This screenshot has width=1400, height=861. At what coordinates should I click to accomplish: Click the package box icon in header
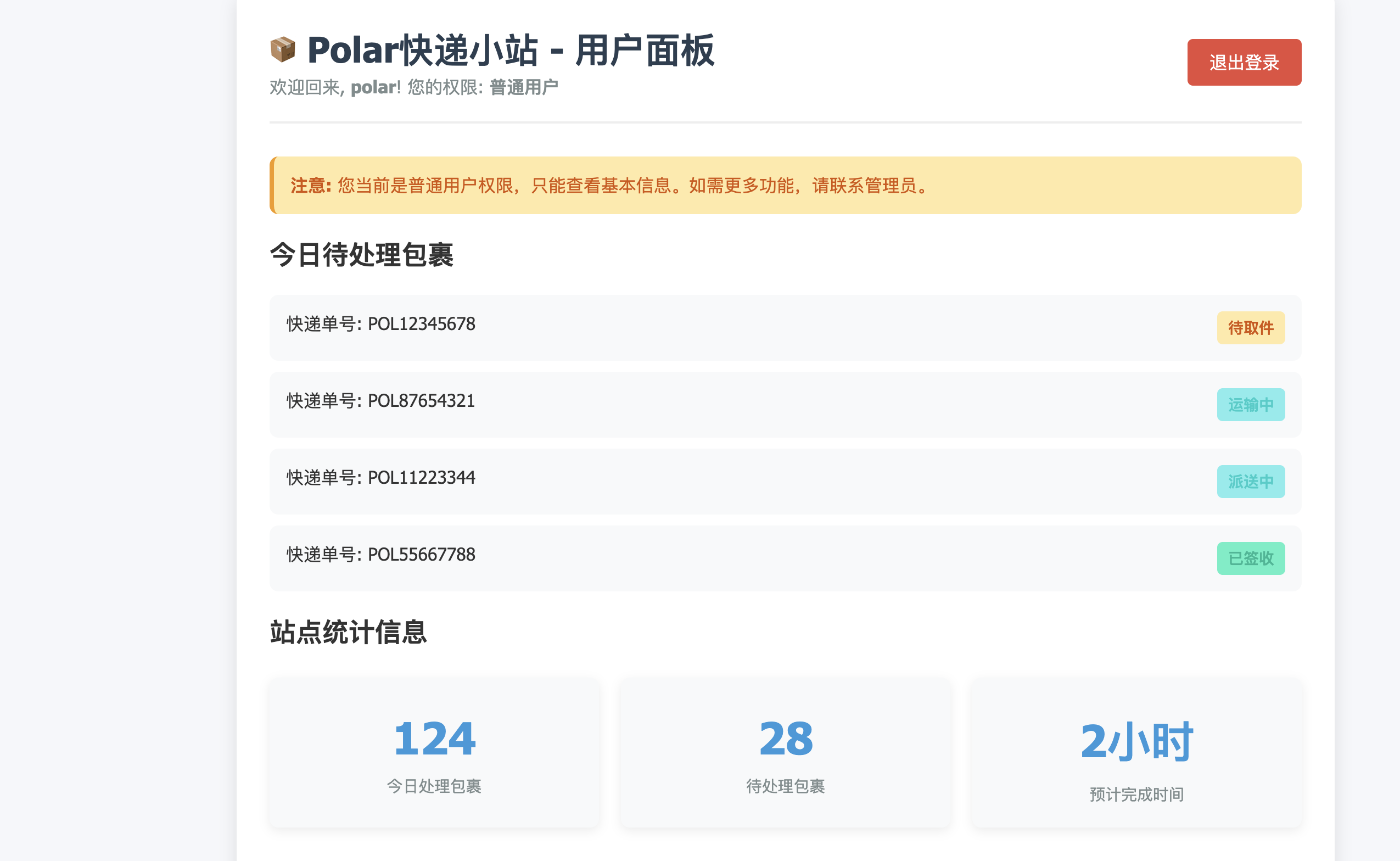pyautogui.click(x=282, y=50)
